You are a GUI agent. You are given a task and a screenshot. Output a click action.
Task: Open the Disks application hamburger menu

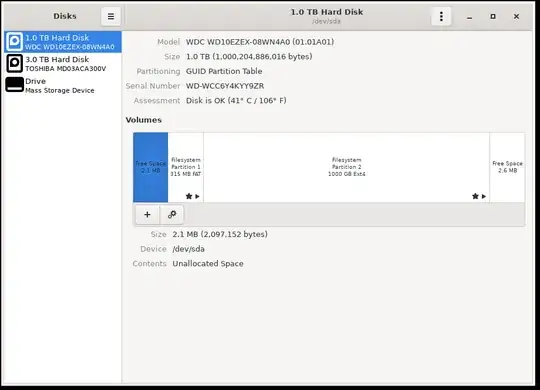click(111, 16)
